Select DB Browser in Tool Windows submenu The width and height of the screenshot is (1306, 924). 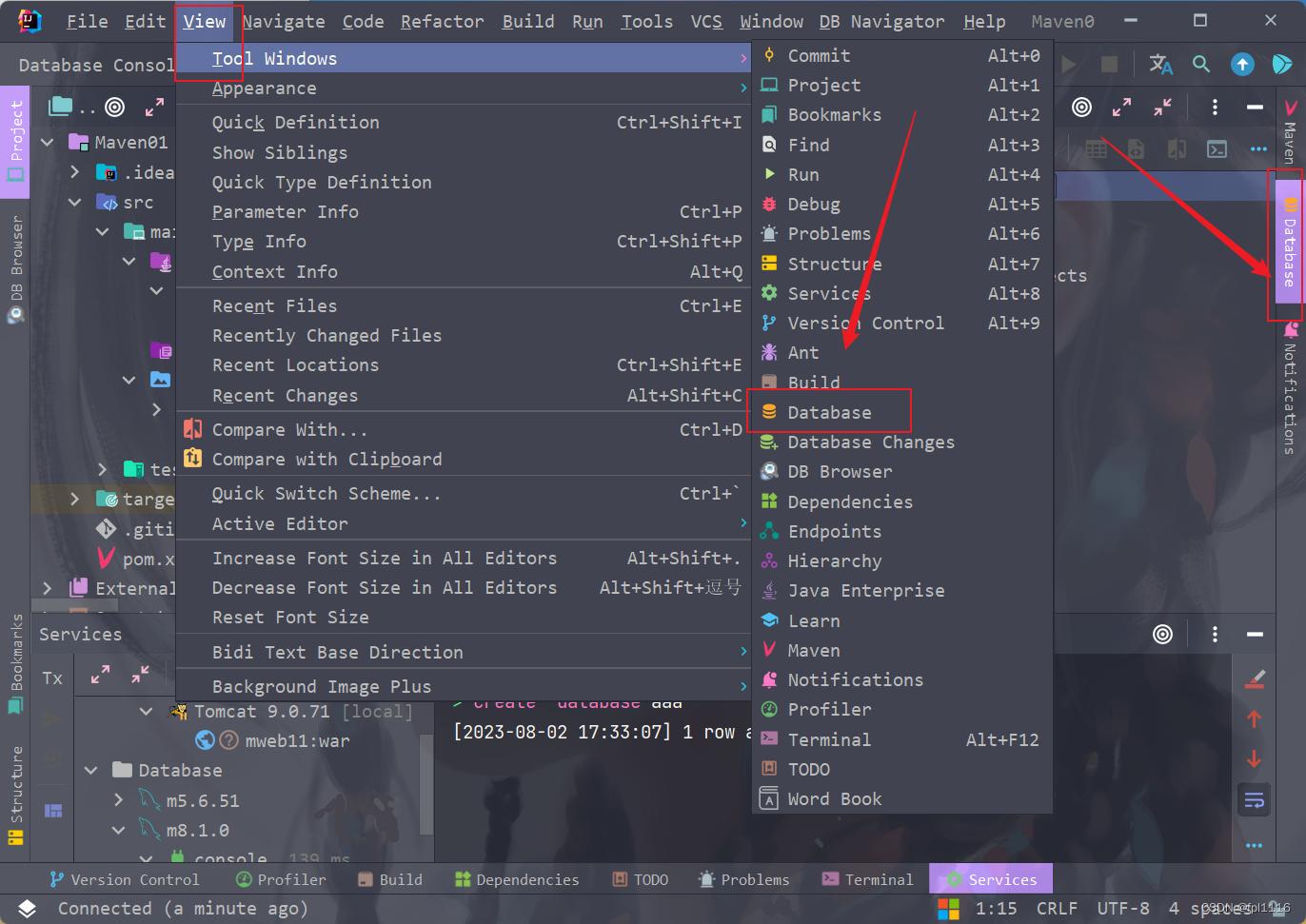click(901, 471)
